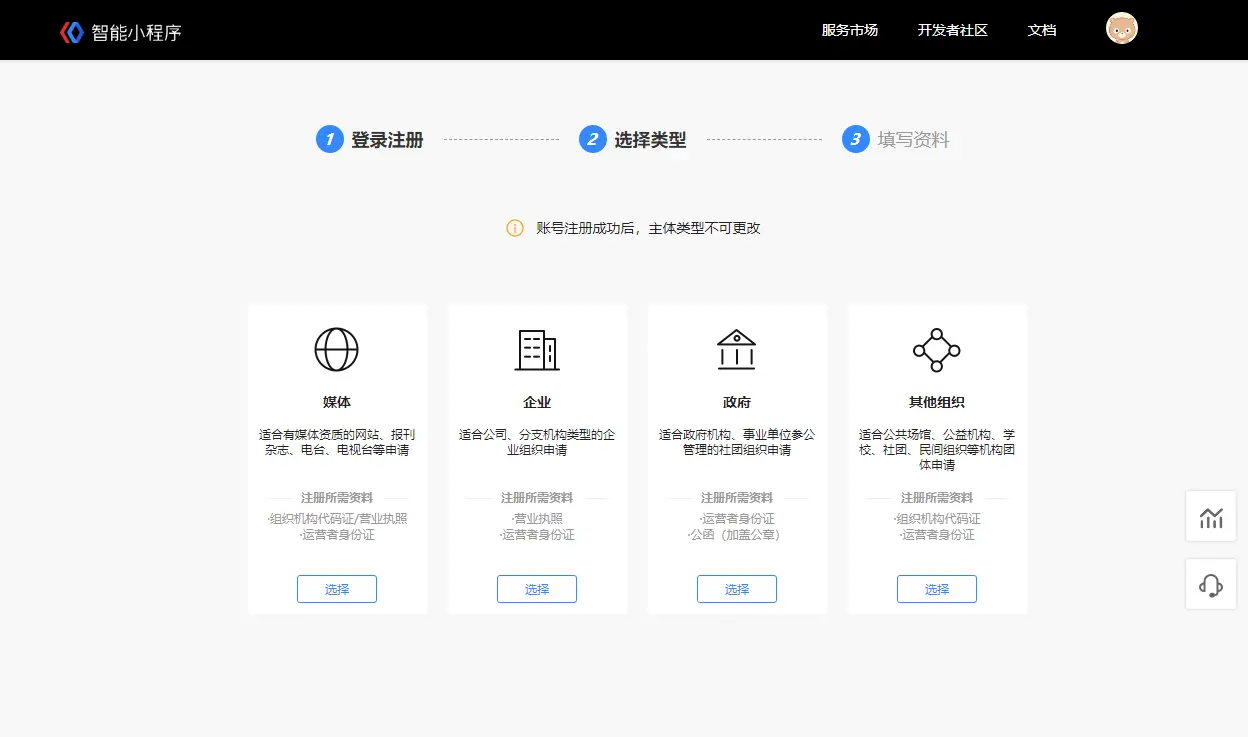Open the user avatar in the header

tap(1122, 29)
